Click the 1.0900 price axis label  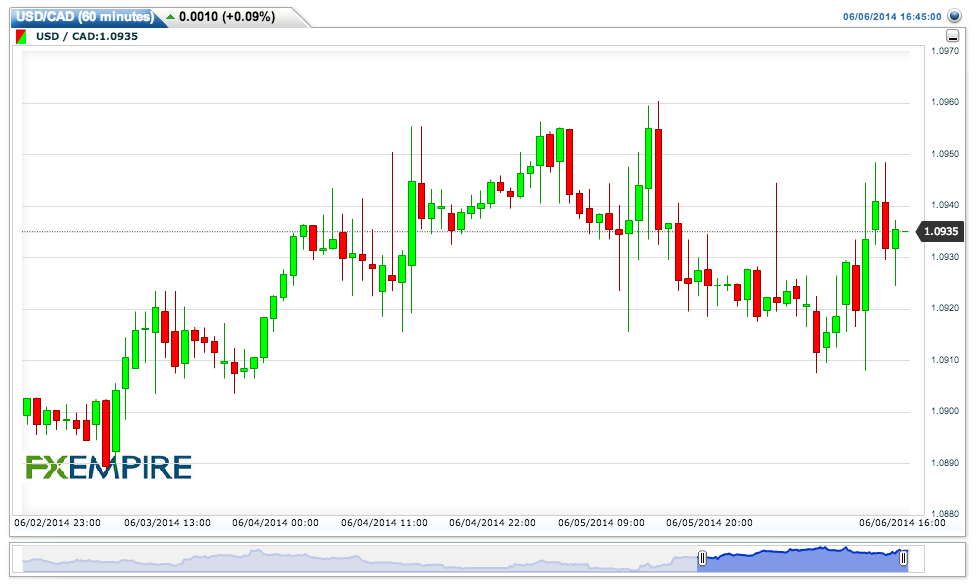click(944, 411)
